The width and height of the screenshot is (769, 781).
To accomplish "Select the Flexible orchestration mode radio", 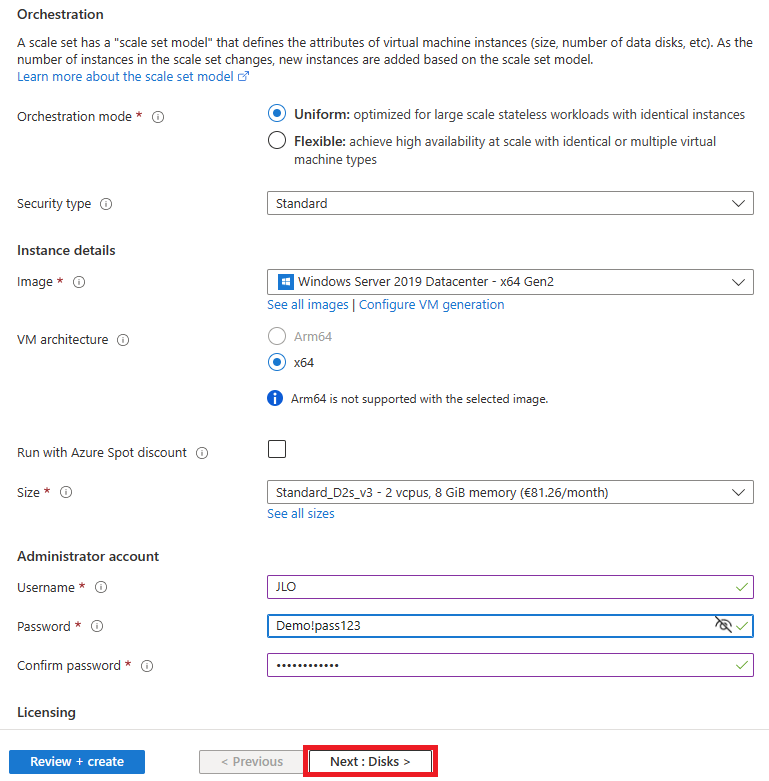I will click(x=277, y=140).
